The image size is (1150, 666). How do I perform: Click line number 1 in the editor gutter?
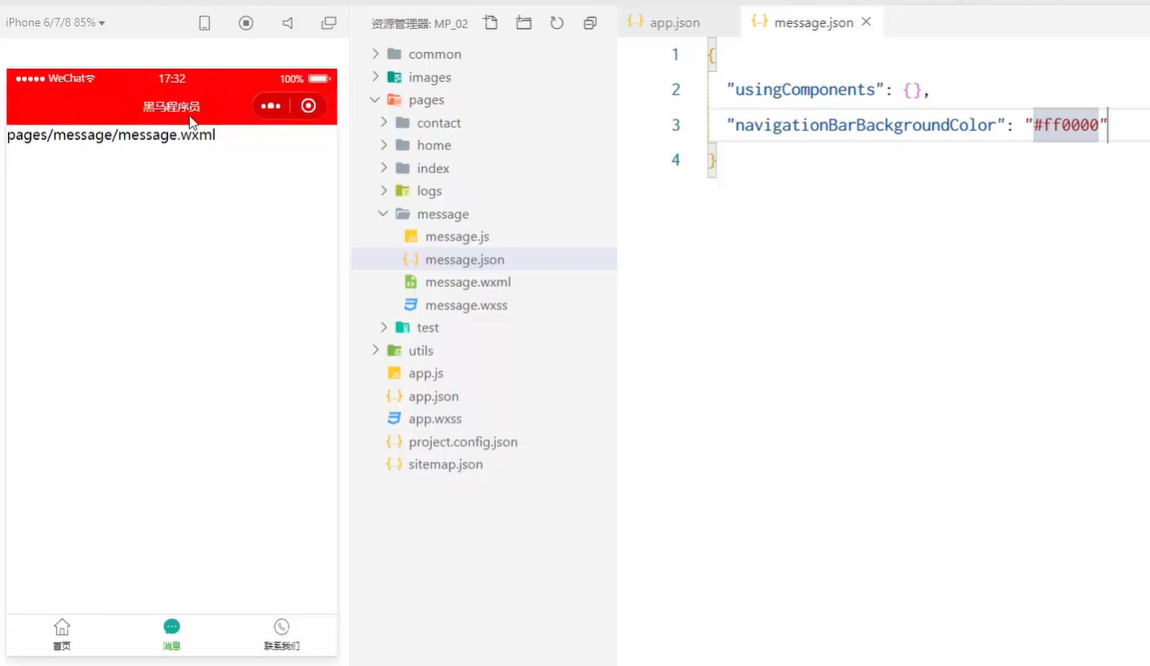point(675,54)
